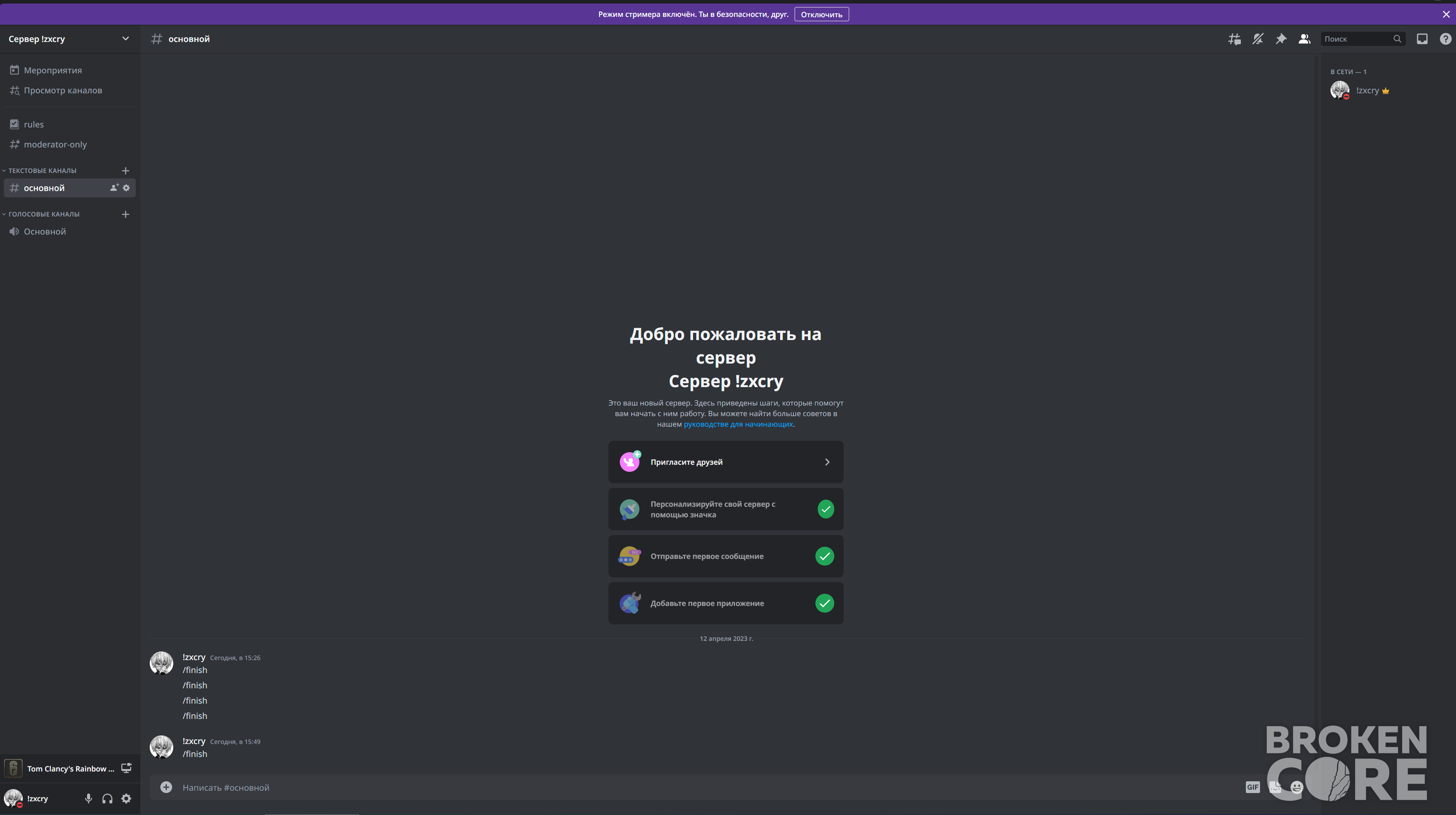
Task: Open the moderator-only channel
Action: click(69, 144)
